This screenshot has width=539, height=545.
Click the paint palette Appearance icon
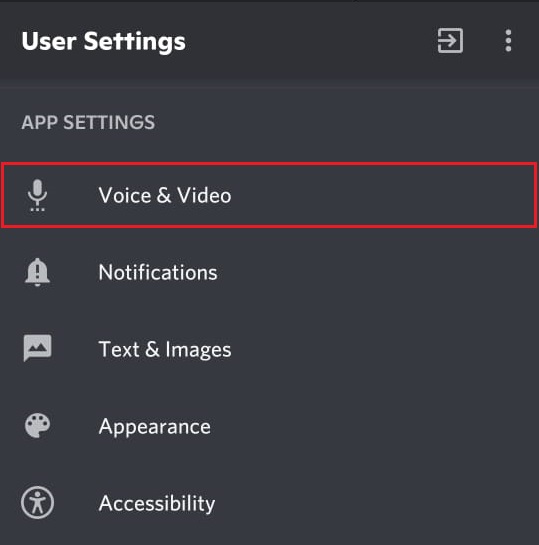(37, 425)
